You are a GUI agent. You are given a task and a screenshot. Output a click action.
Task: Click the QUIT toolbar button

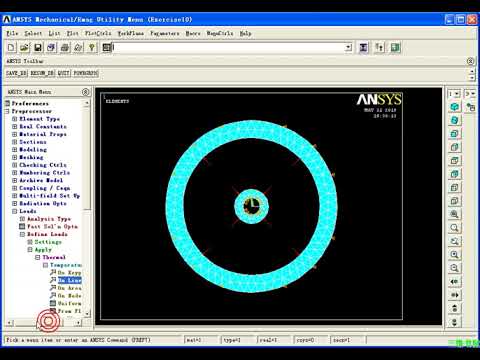coord(64,73)
